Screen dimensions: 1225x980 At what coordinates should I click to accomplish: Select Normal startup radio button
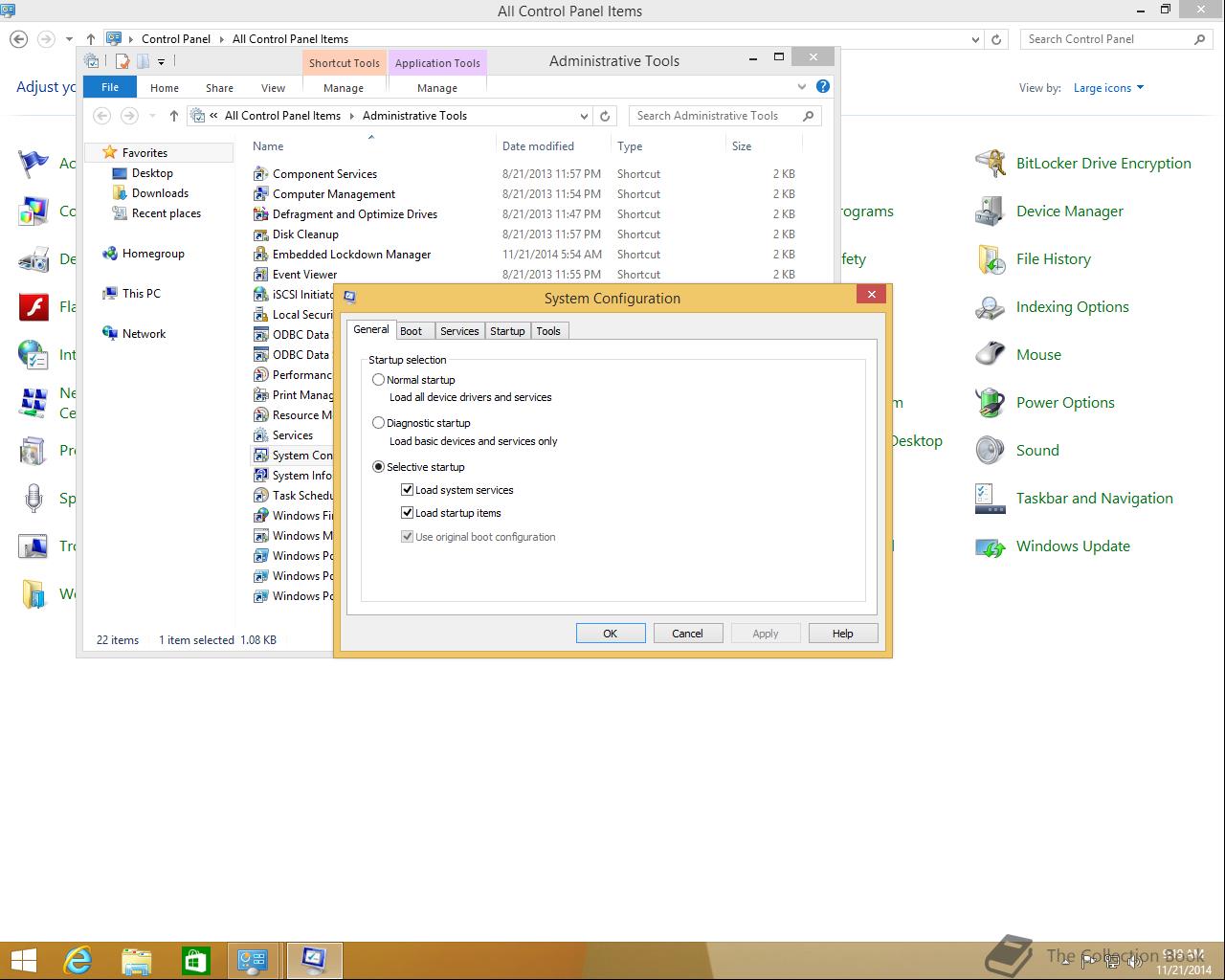click(378, 380)
